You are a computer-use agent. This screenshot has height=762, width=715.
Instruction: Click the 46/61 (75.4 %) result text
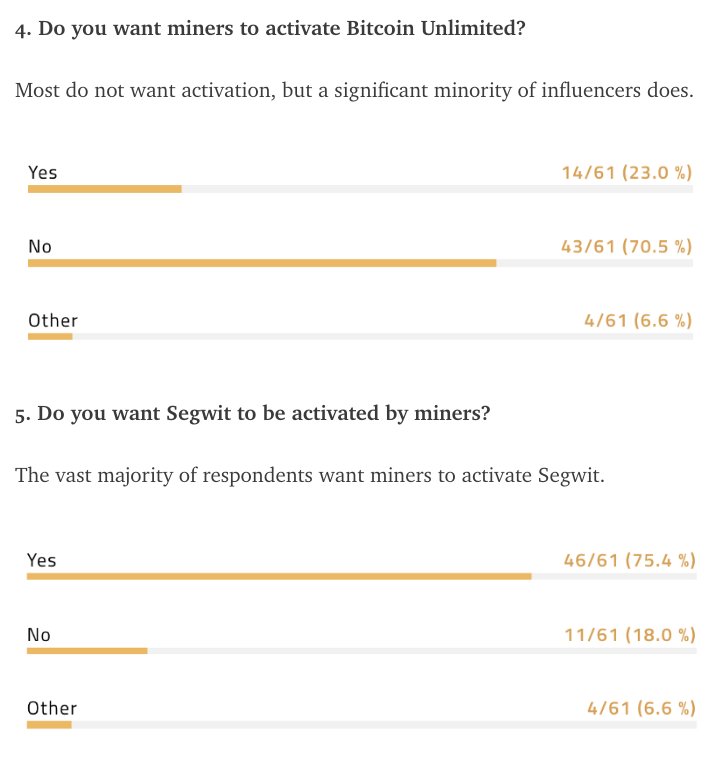tap(629, 560)
